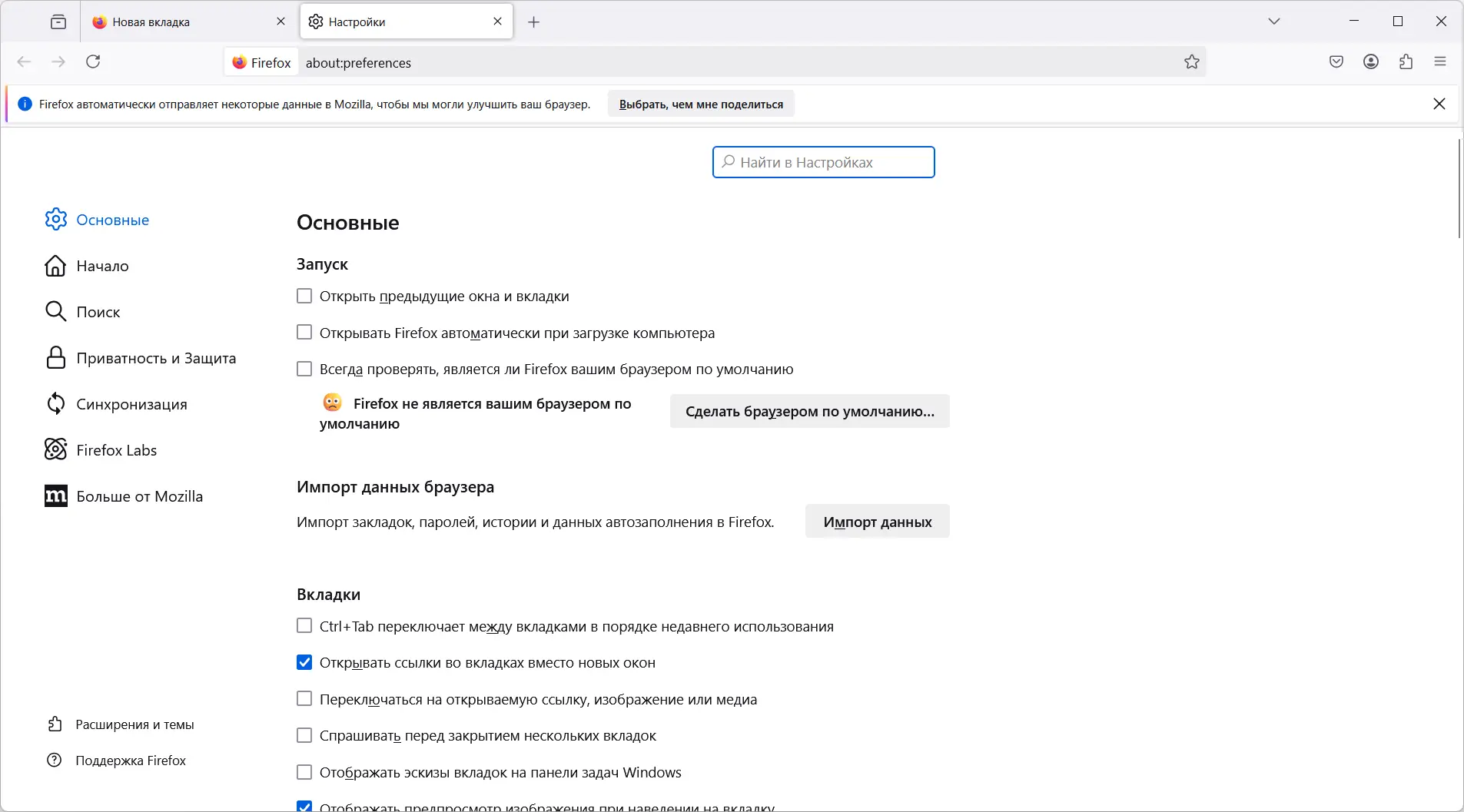The height and width of the screenshot is (812, 1464).
Task: Dismiss the data sharing notification bar
Action: 1439,104
